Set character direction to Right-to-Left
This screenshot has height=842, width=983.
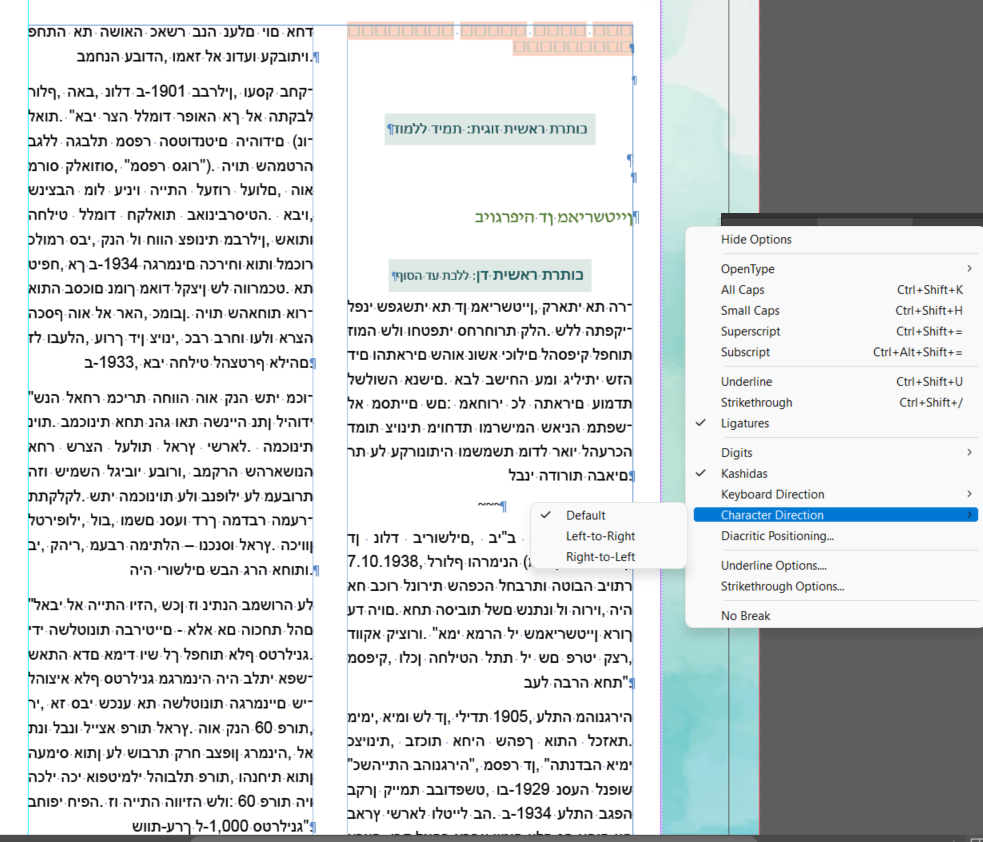600,557
